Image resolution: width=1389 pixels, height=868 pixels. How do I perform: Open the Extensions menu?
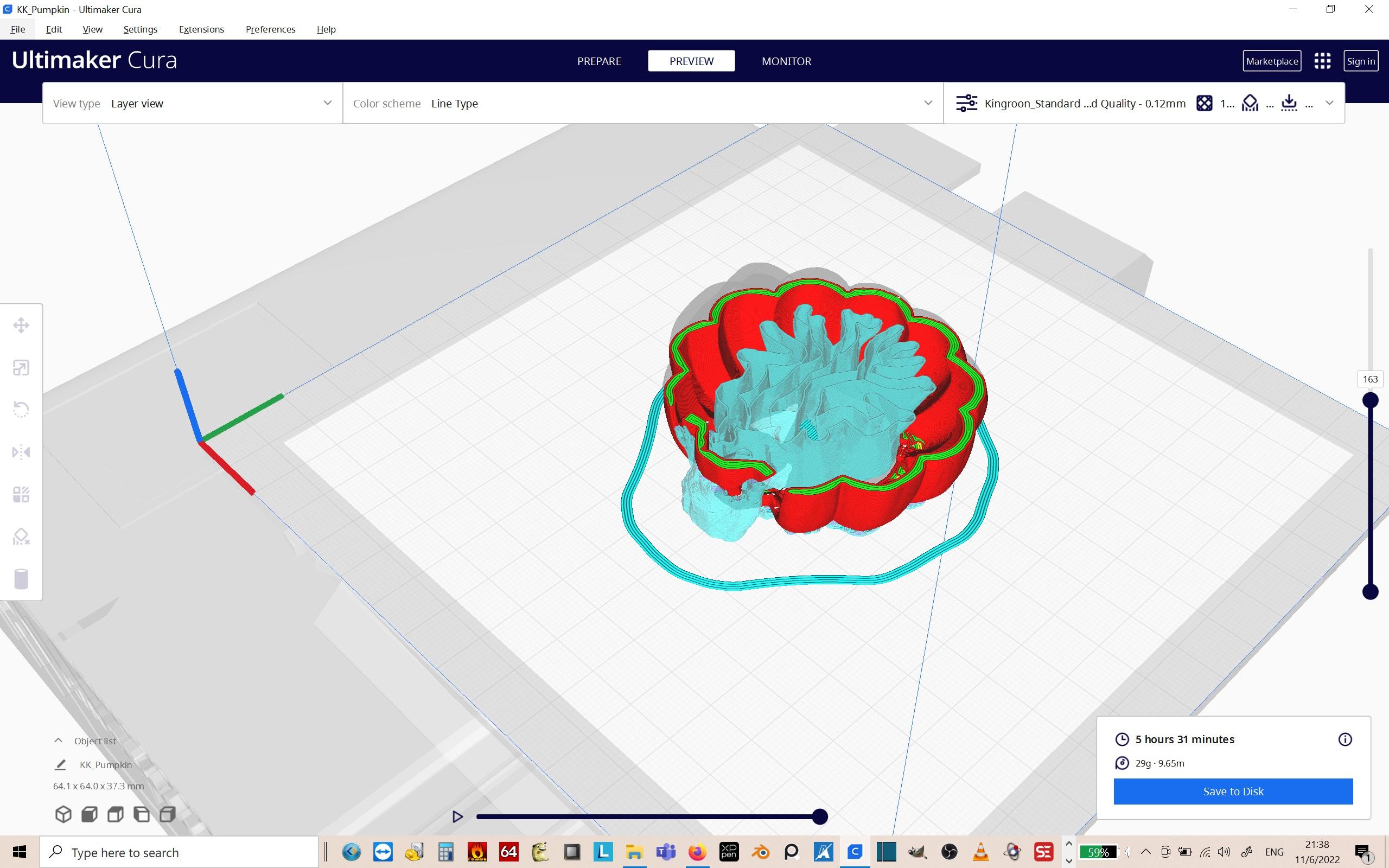pos(201,29)
